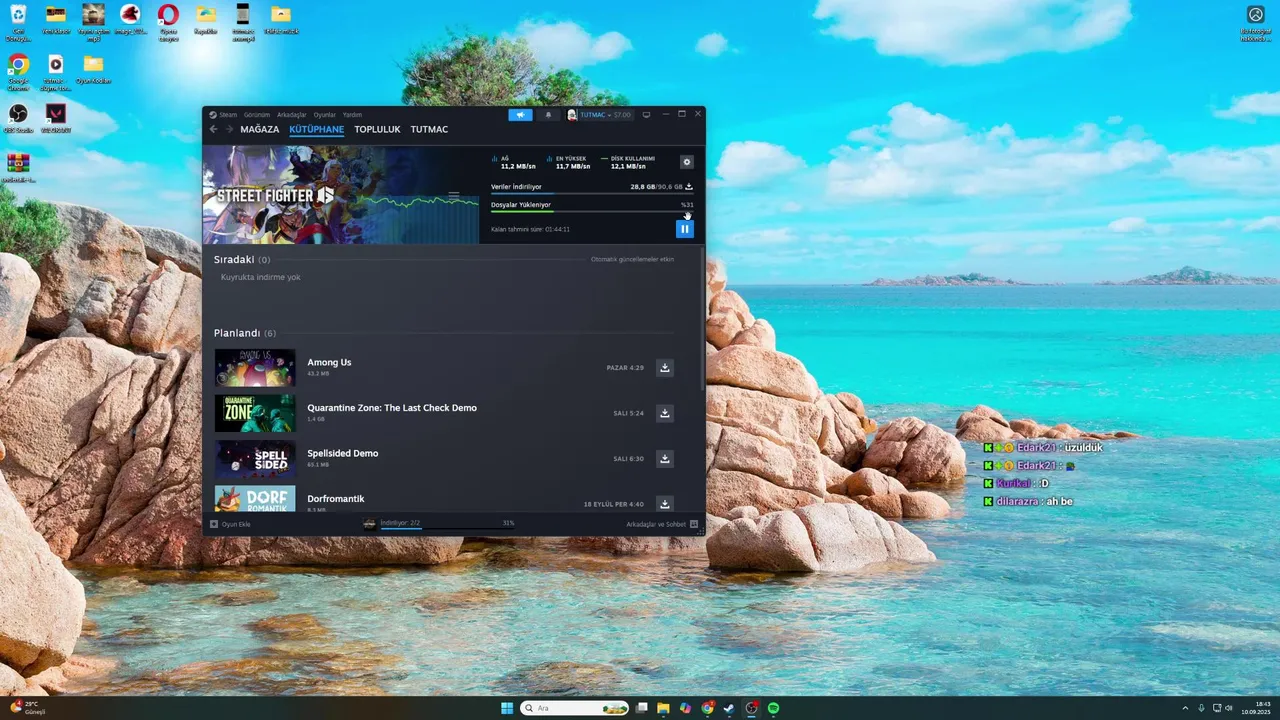Click the Street Fighter 6 banner
This screenshot has width=1280, height=720.
tap(341, 195)
